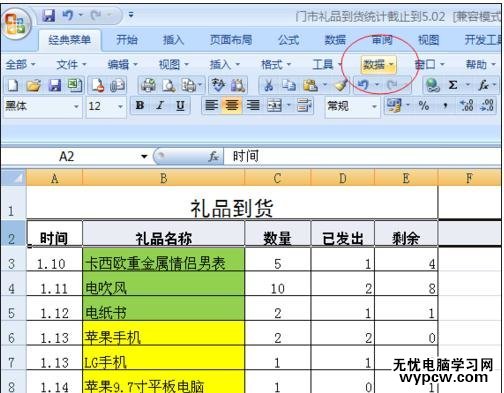This screenshot has width=504, height=393.
Task: Click the Copy icon next to scissors
Action: click(x=289, y=86)
